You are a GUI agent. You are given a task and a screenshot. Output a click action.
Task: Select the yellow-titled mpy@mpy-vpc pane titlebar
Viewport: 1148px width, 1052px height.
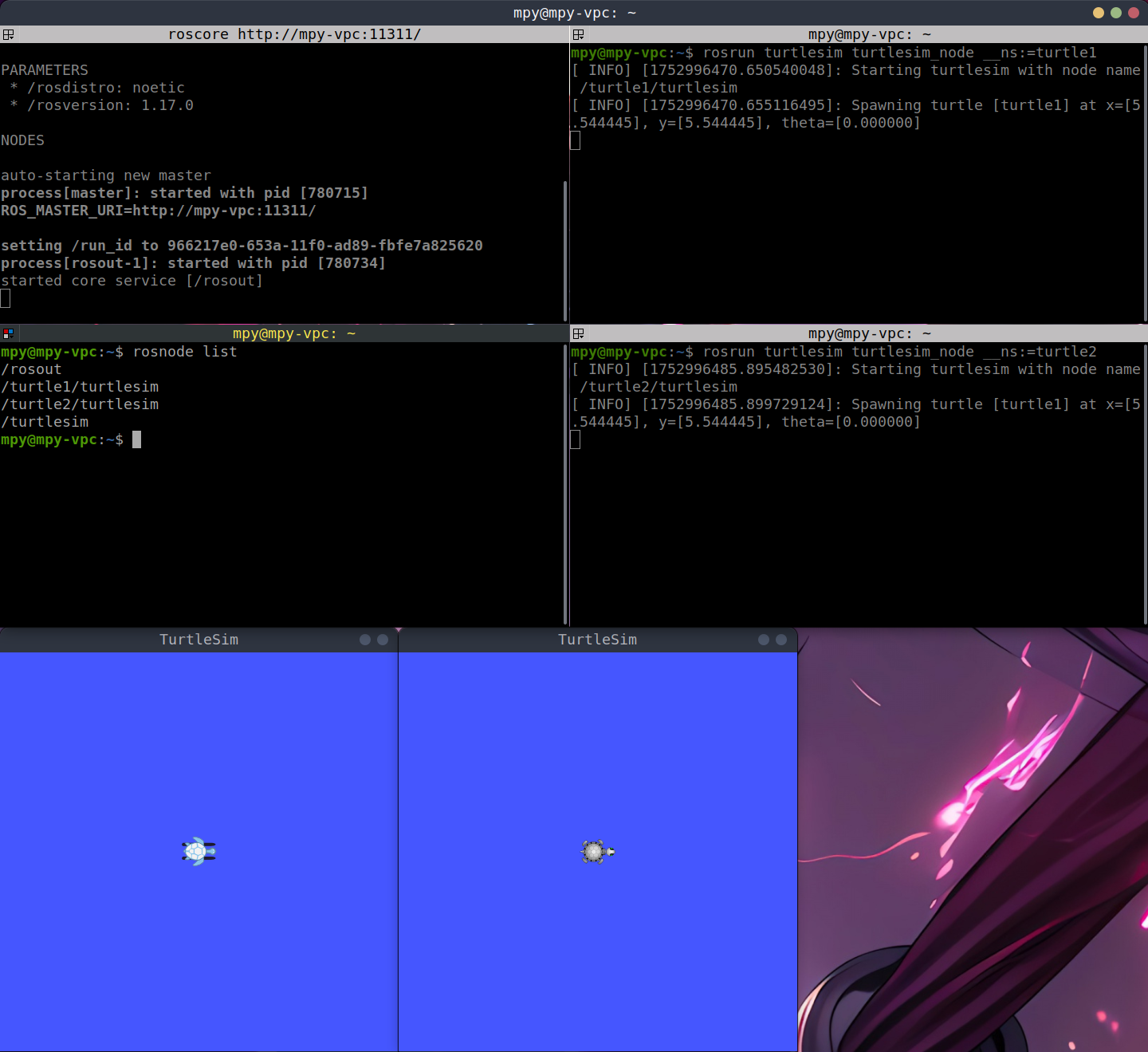[293, 333]
